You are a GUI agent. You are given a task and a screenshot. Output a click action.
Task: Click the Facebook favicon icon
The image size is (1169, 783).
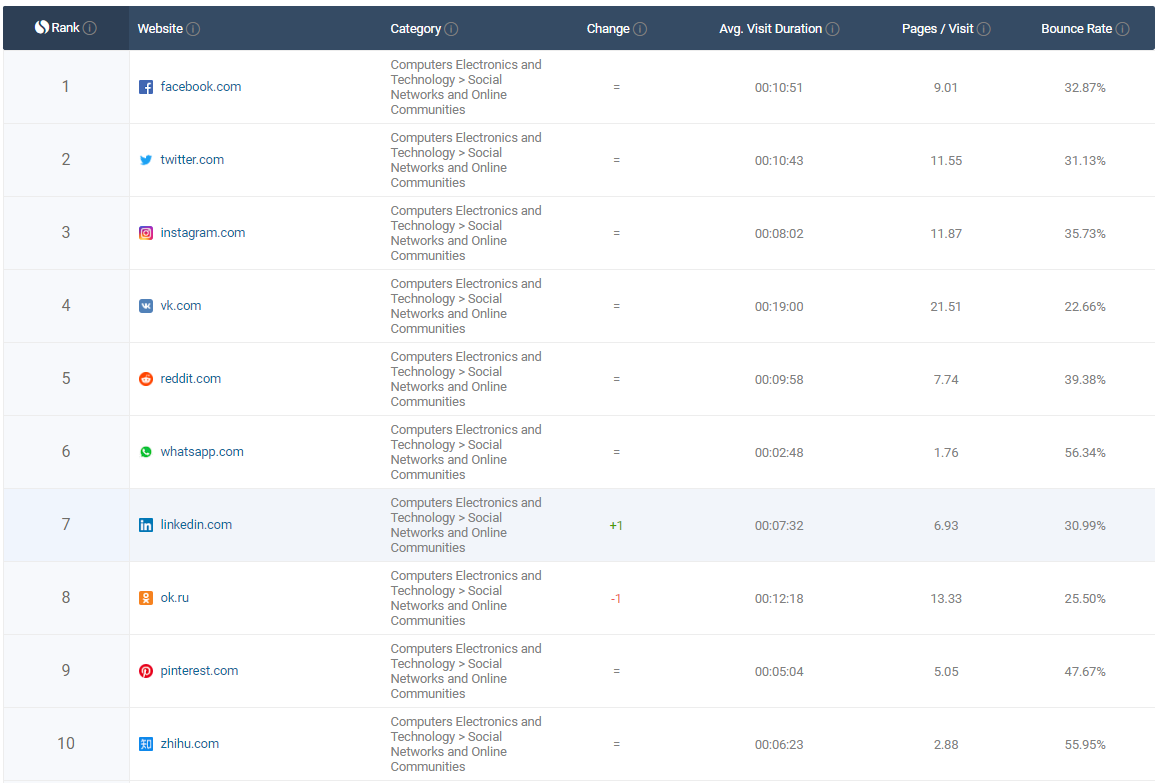pos(146,87)
